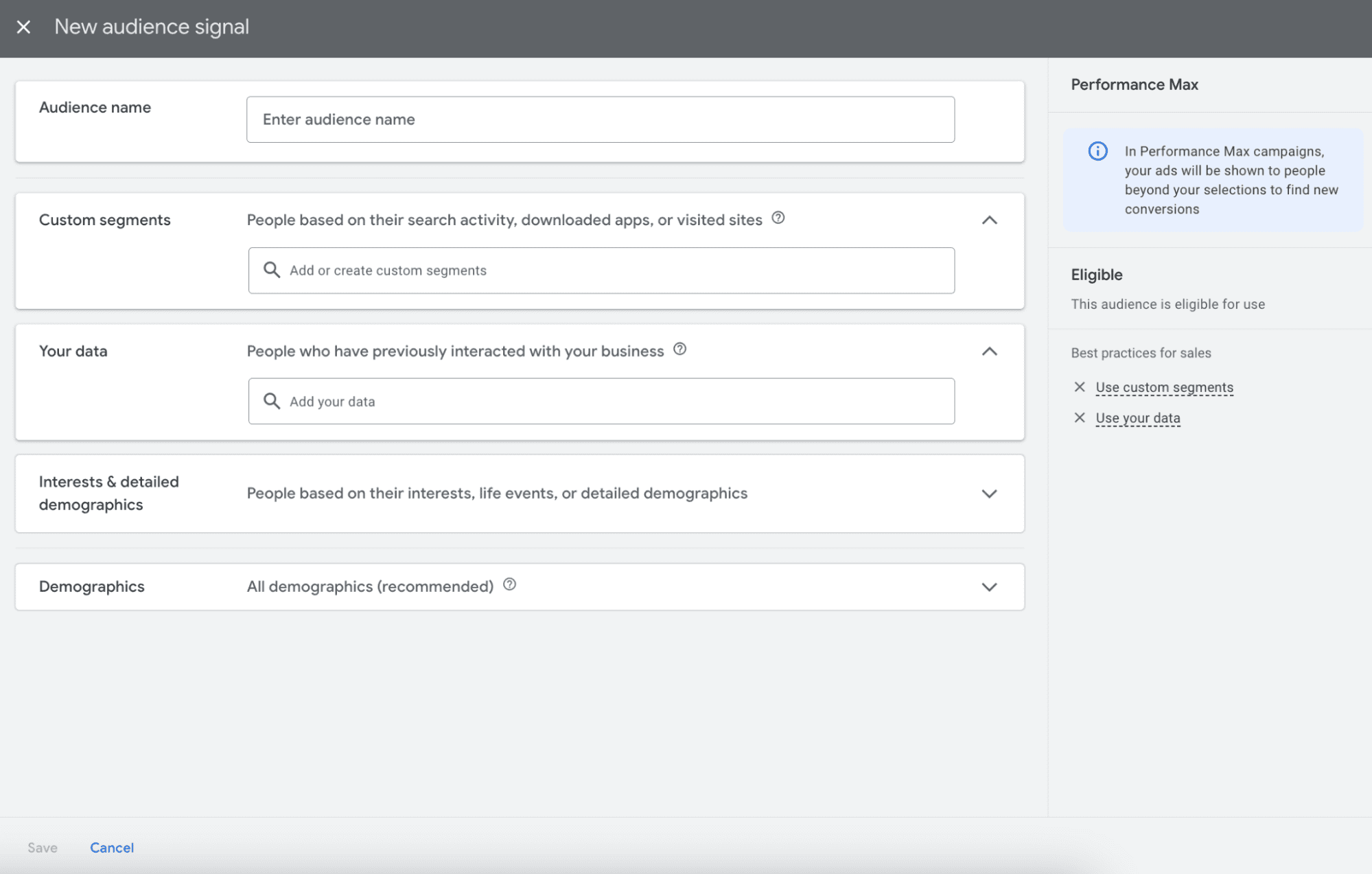Click search icon in custom segments field
1372x874 pixels.
(x=272, y=271)
